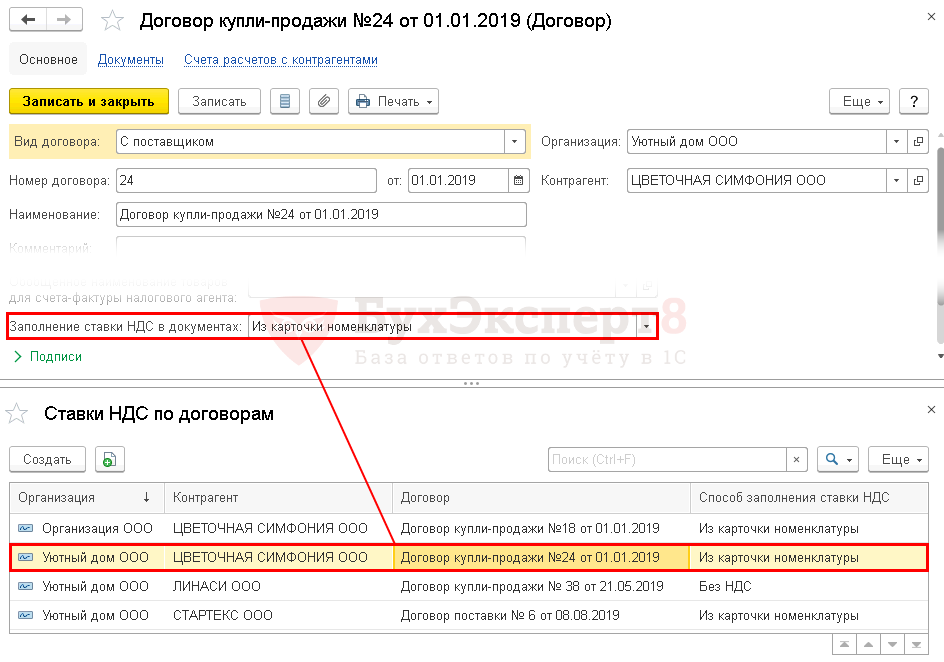
Task: Open Заполнение ставки НДС dropdown
Action: coord(646,326)
